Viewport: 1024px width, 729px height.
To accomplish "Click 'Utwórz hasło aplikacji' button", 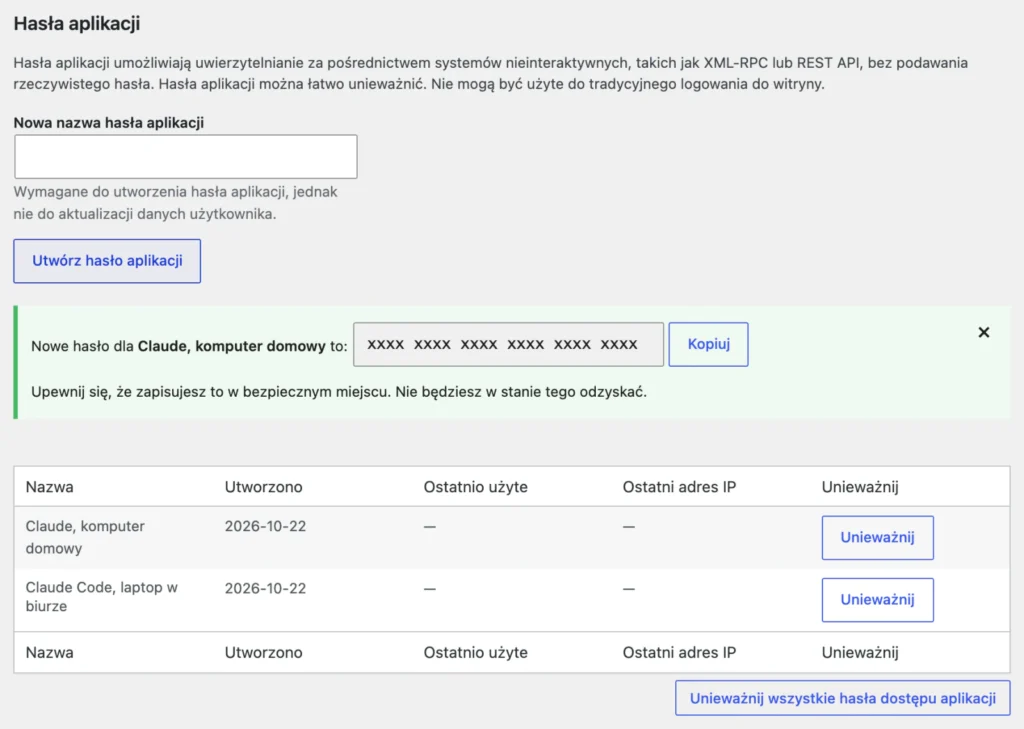I will tap(107, 261).
